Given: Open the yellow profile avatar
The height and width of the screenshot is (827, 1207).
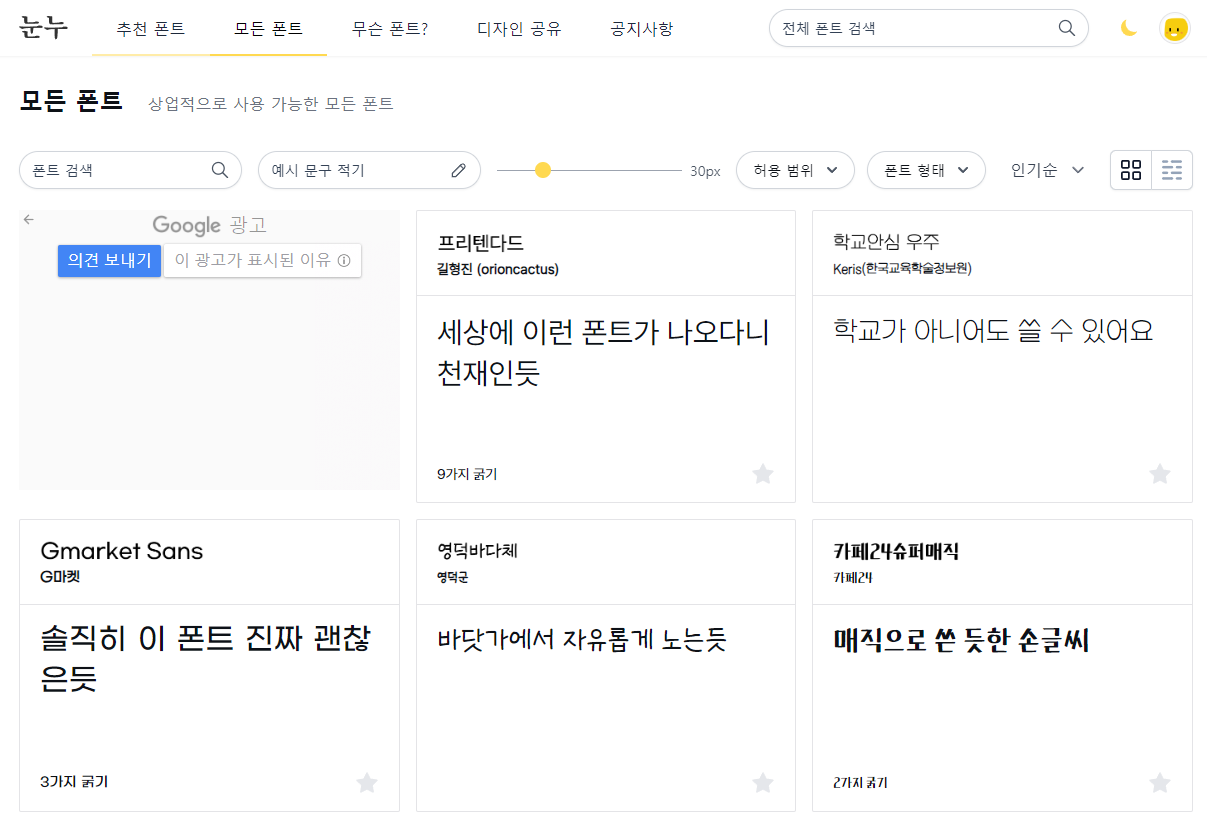Looking at the screenshot, I should [1175, 28].
